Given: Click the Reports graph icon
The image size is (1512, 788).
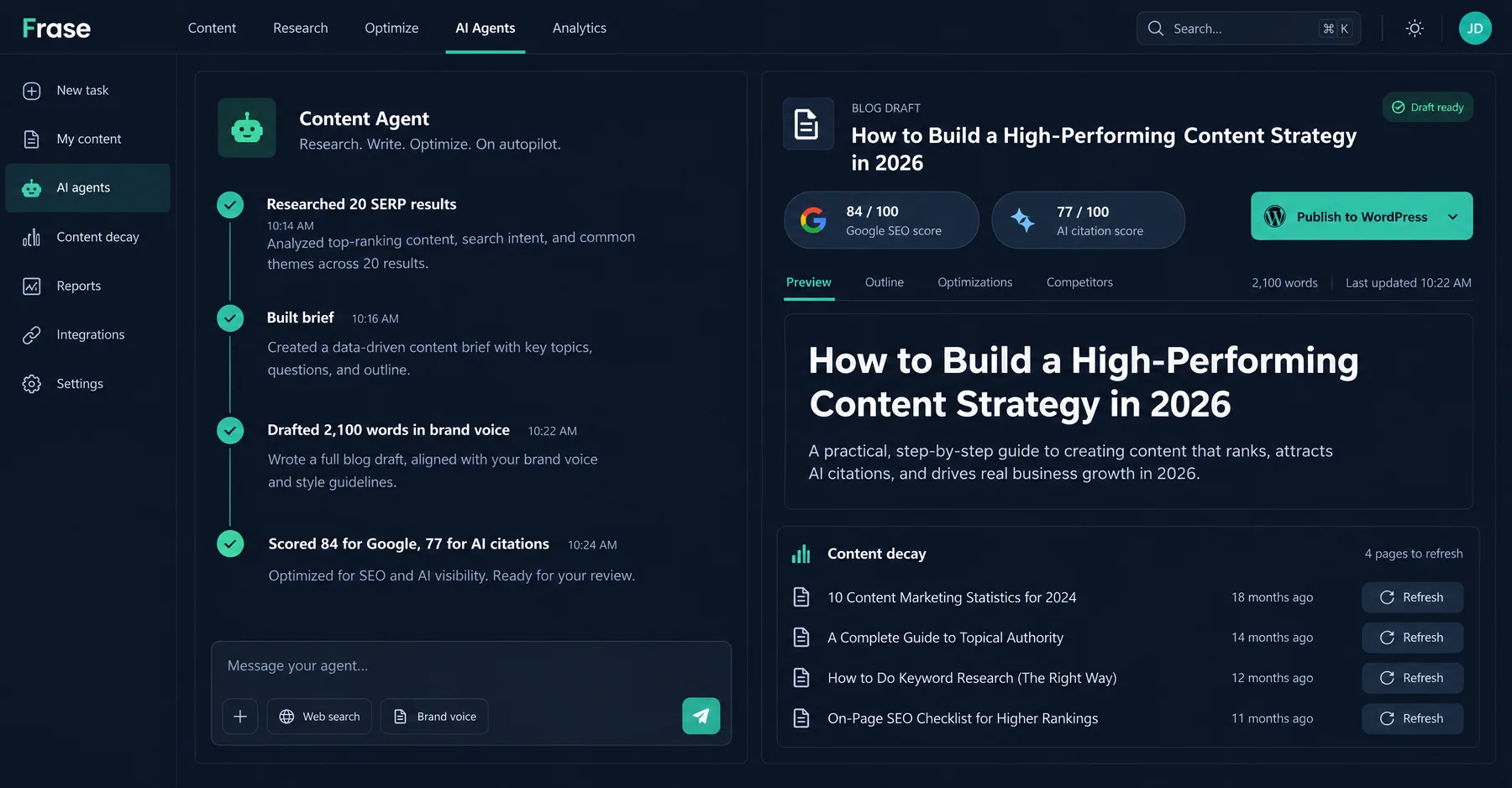Looking at the screenshot, I should coord(32,286).
